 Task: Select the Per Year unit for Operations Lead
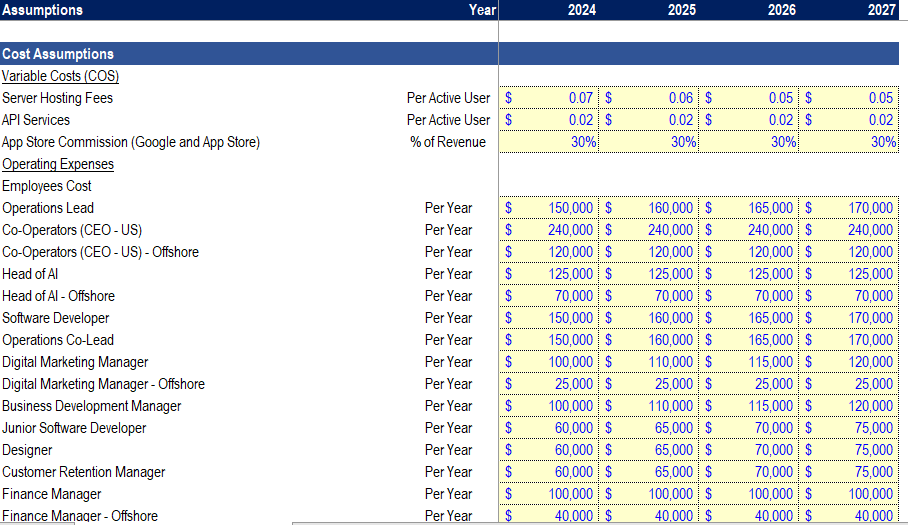pyautogui.click(x=448, y=208)
